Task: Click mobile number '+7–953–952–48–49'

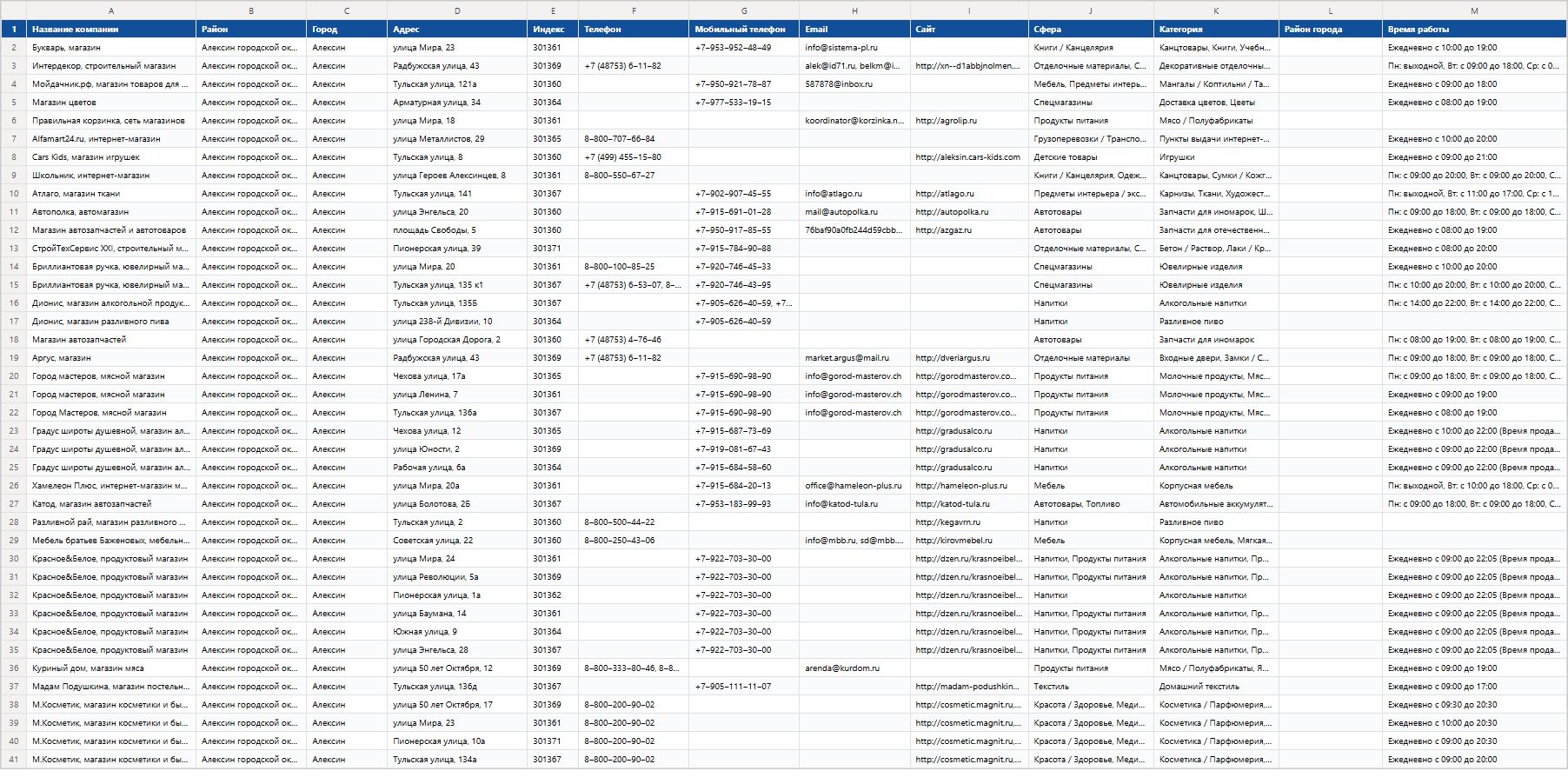Action: click(x=744, y=48)
